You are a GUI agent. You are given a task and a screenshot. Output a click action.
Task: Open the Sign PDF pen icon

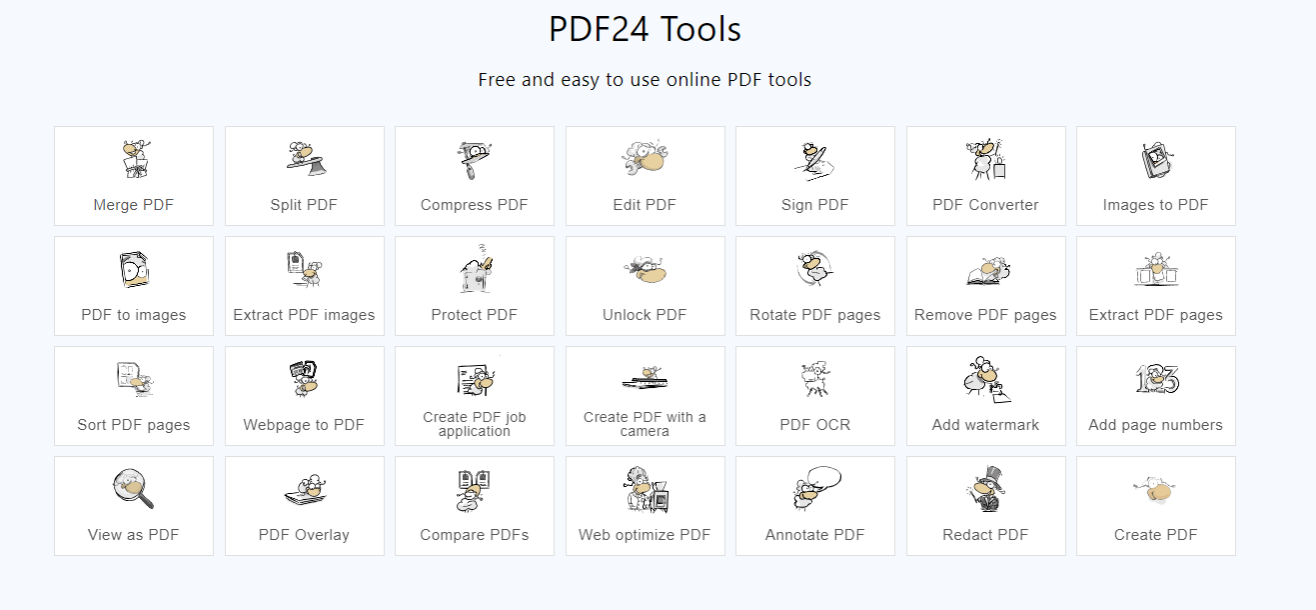[815, 160]
